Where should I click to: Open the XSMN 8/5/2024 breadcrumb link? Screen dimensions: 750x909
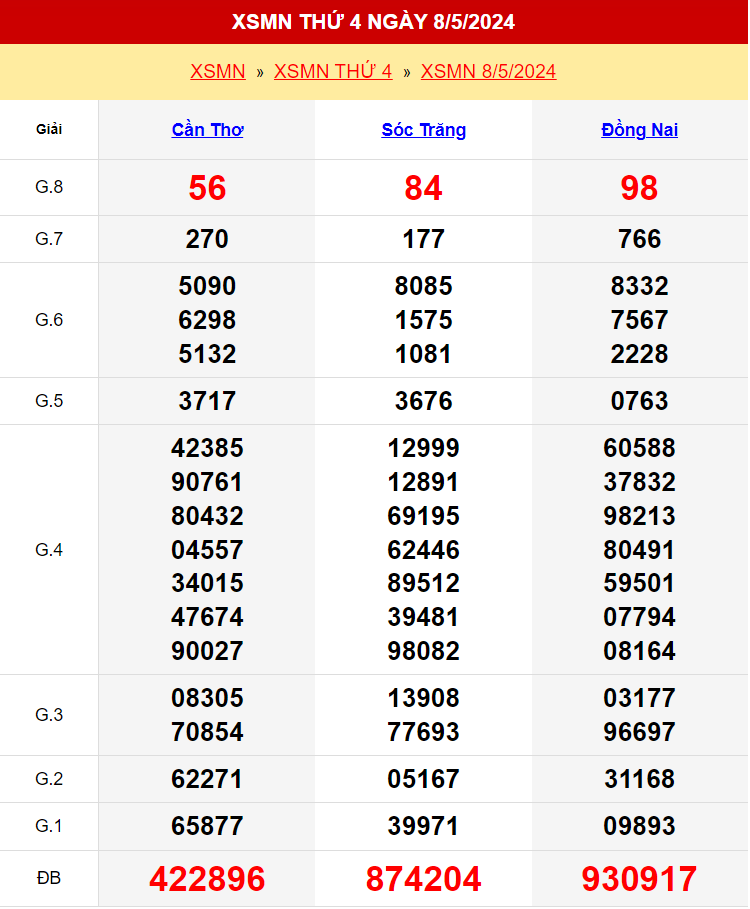(489, 71)
